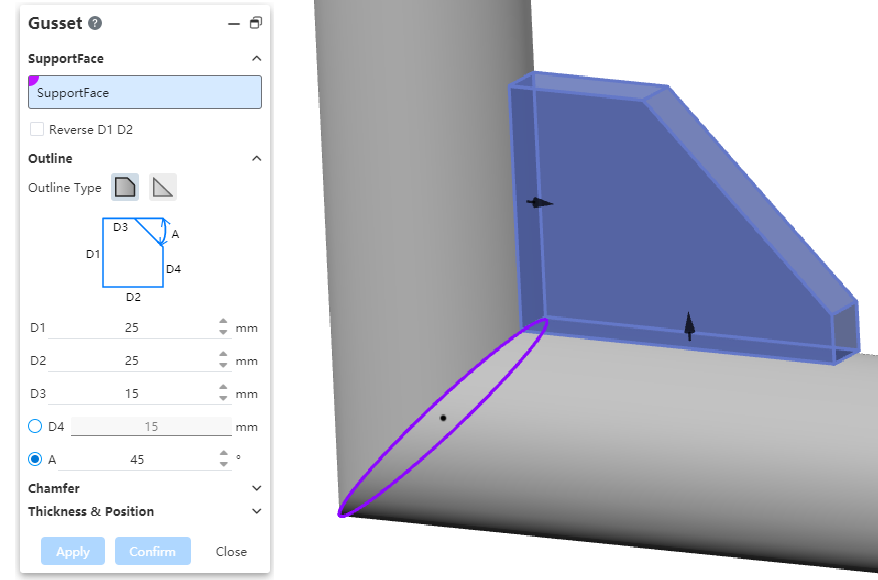Screen dimensions: 878x580
Task: Click the outline dimension diagram preview
Action: (x=133, y=260)
